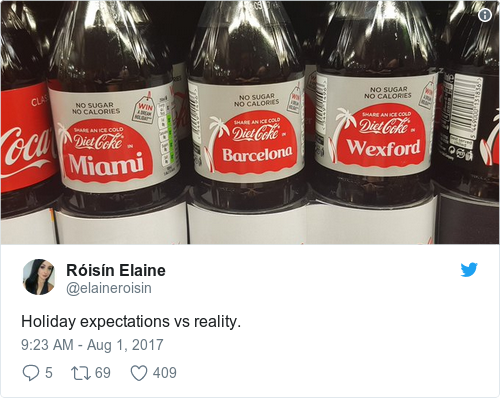Open Róisín Elaine's profile avatar

(39, 277)
